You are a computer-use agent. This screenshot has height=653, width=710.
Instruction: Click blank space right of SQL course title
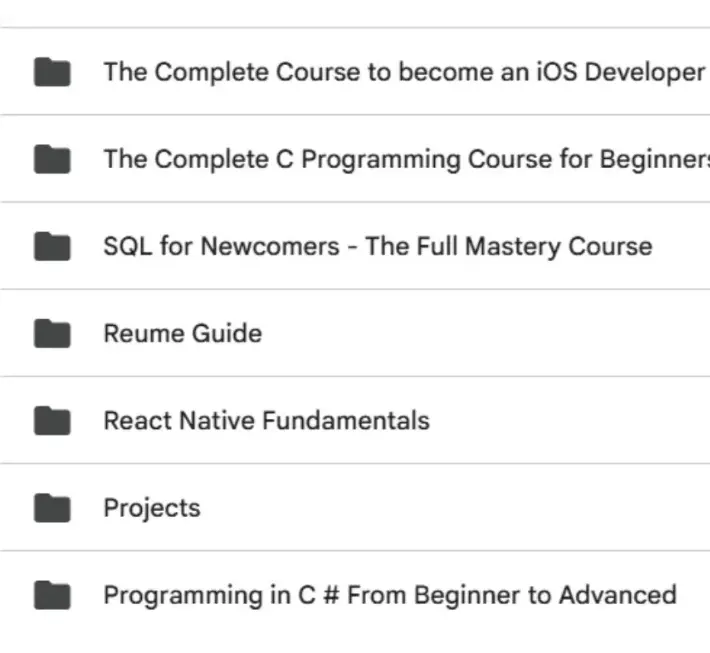click(681, 246)
